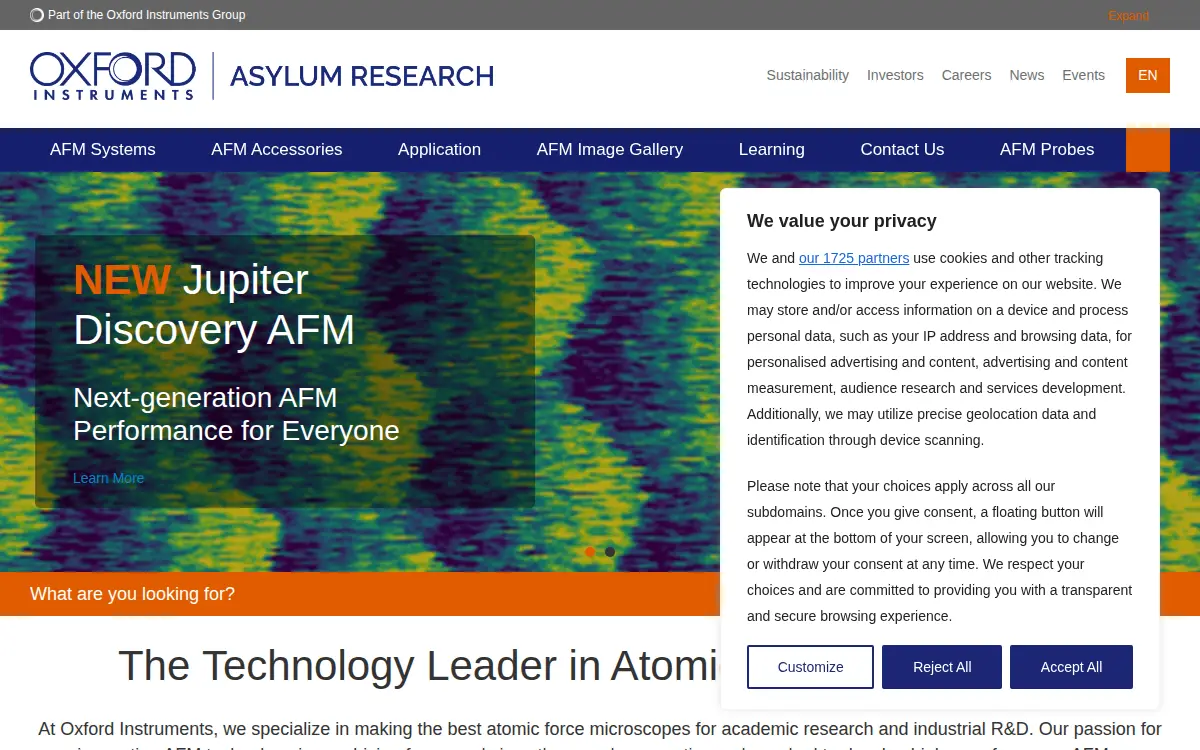The height and width of the screenshot is (750, 1200).
Task: Open the AFM Systems menu
Action: 103,150
